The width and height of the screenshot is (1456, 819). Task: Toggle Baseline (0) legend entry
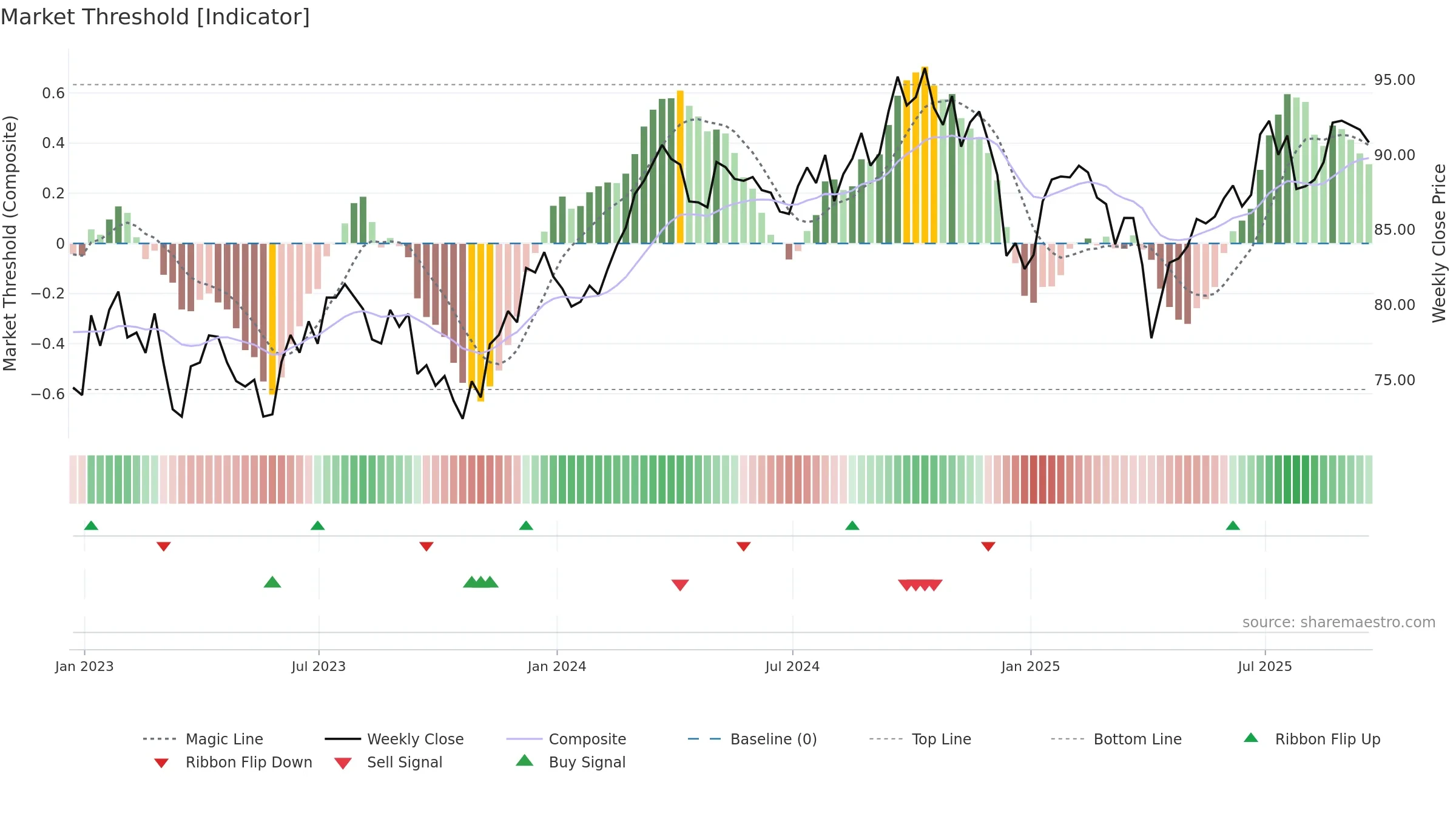coord(752,739)
